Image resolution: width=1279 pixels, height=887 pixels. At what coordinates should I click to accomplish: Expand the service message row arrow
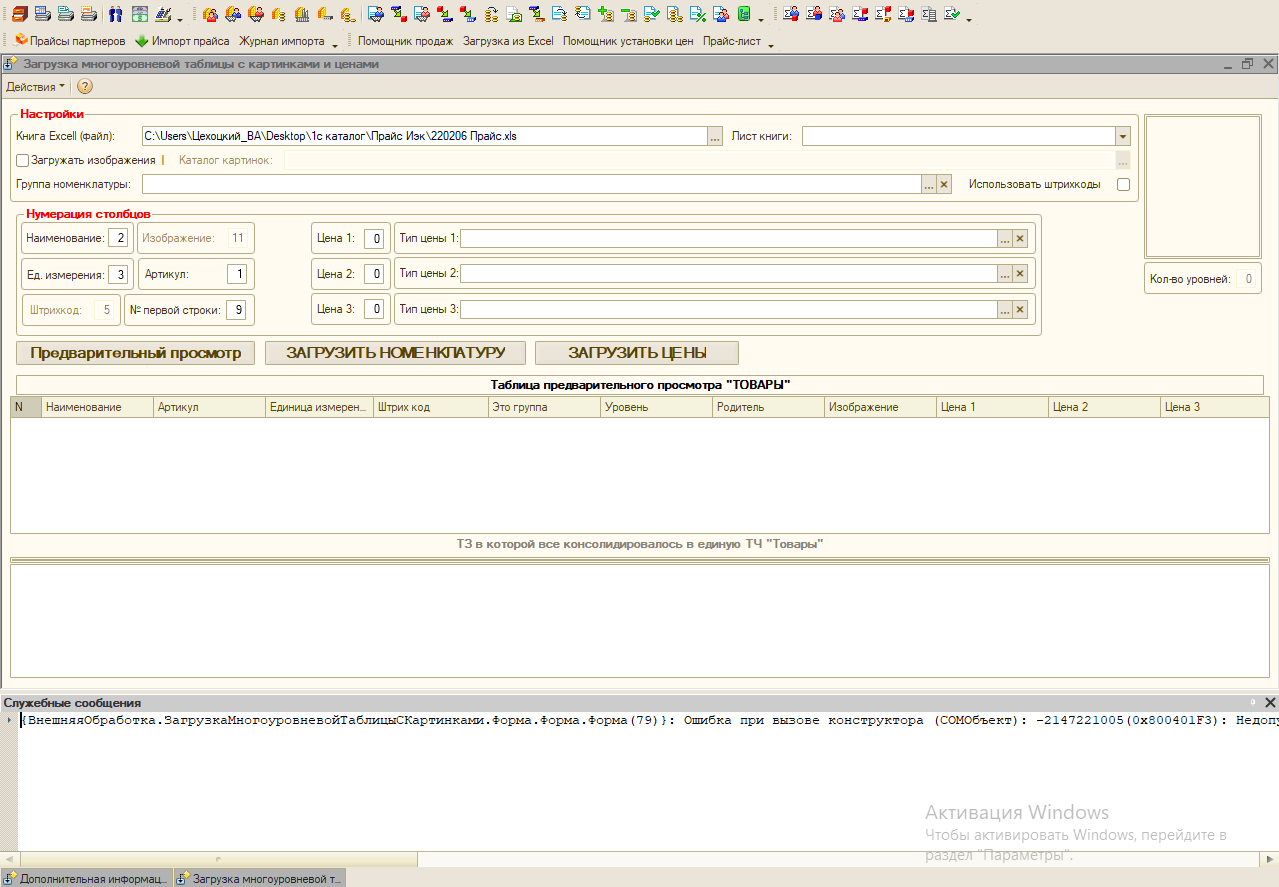point(9,720)
